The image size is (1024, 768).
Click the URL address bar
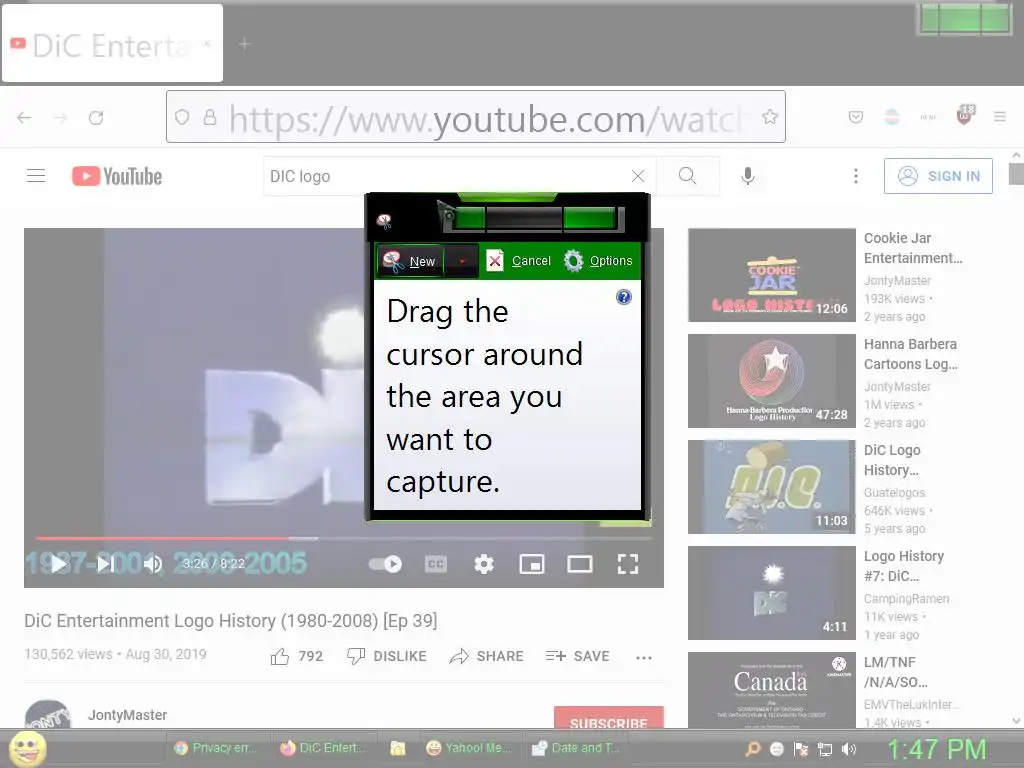click(475, 117)
